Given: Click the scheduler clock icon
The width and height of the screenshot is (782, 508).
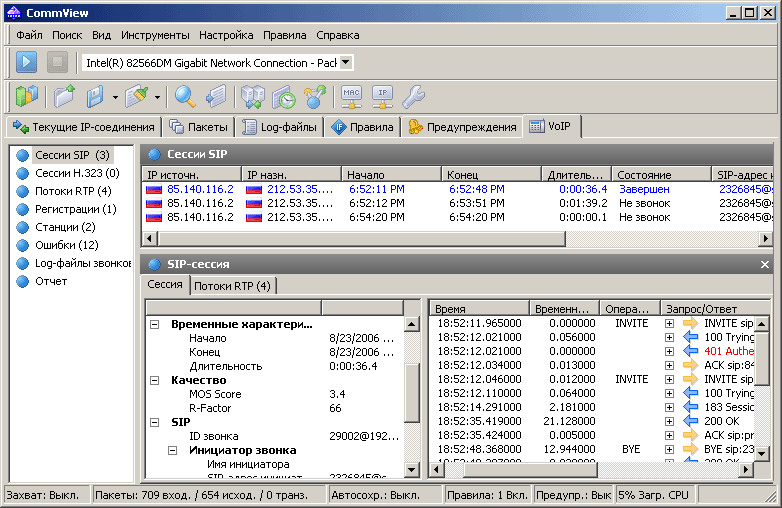Looking at the screenshot, I should (284, 96).
